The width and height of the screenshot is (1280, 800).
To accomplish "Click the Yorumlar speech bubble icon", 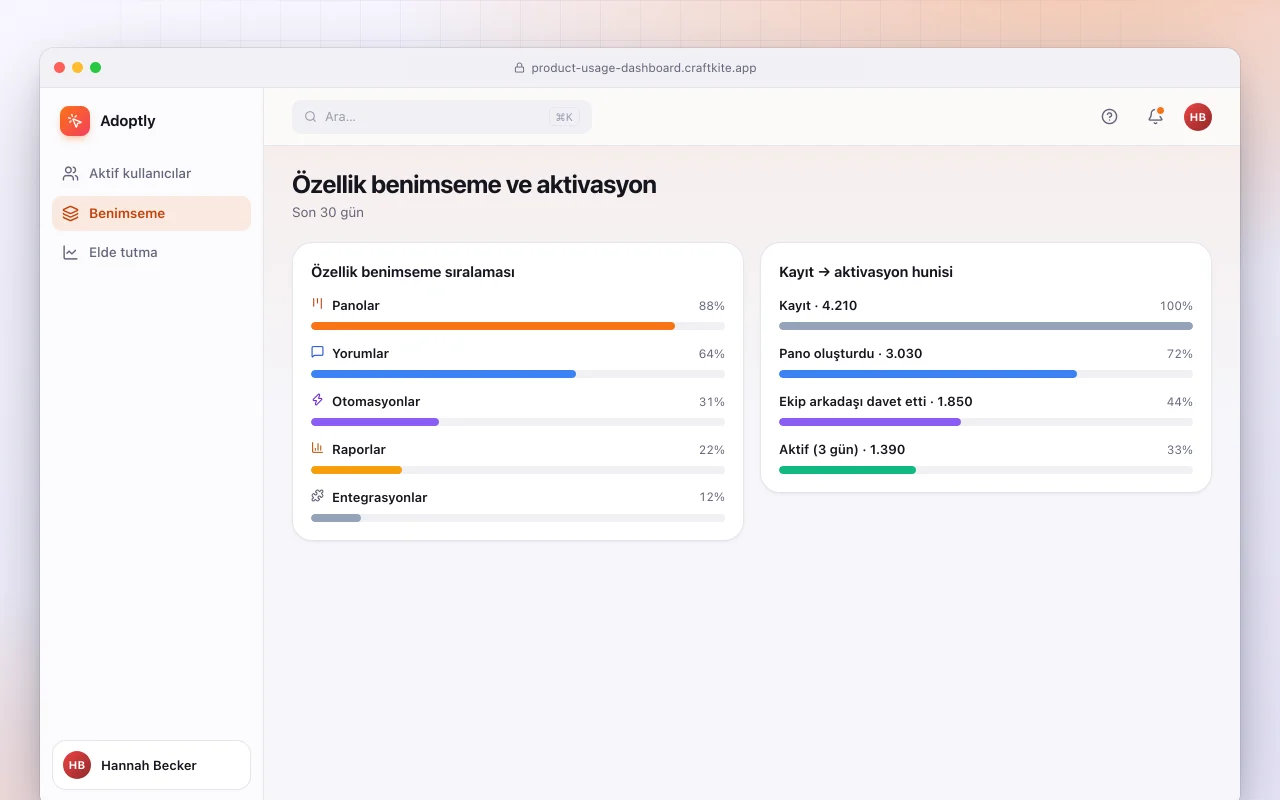I will 317,352.
